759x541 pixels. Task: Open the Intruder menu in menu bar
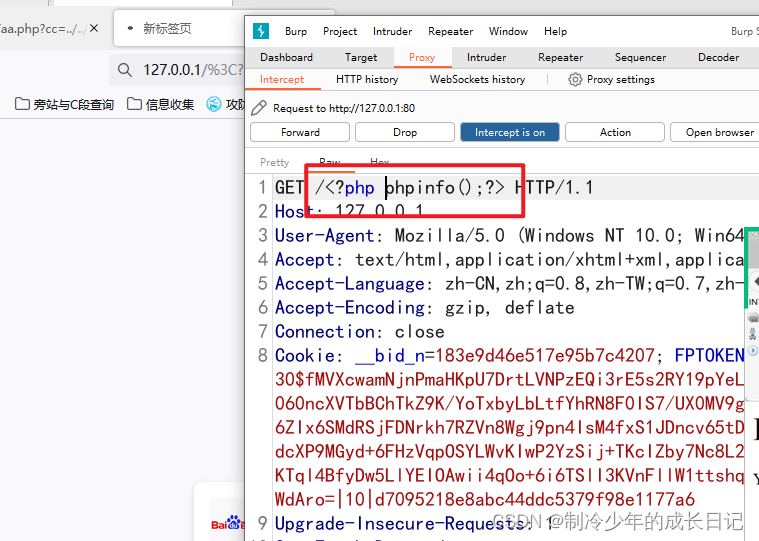coord(392,31)
